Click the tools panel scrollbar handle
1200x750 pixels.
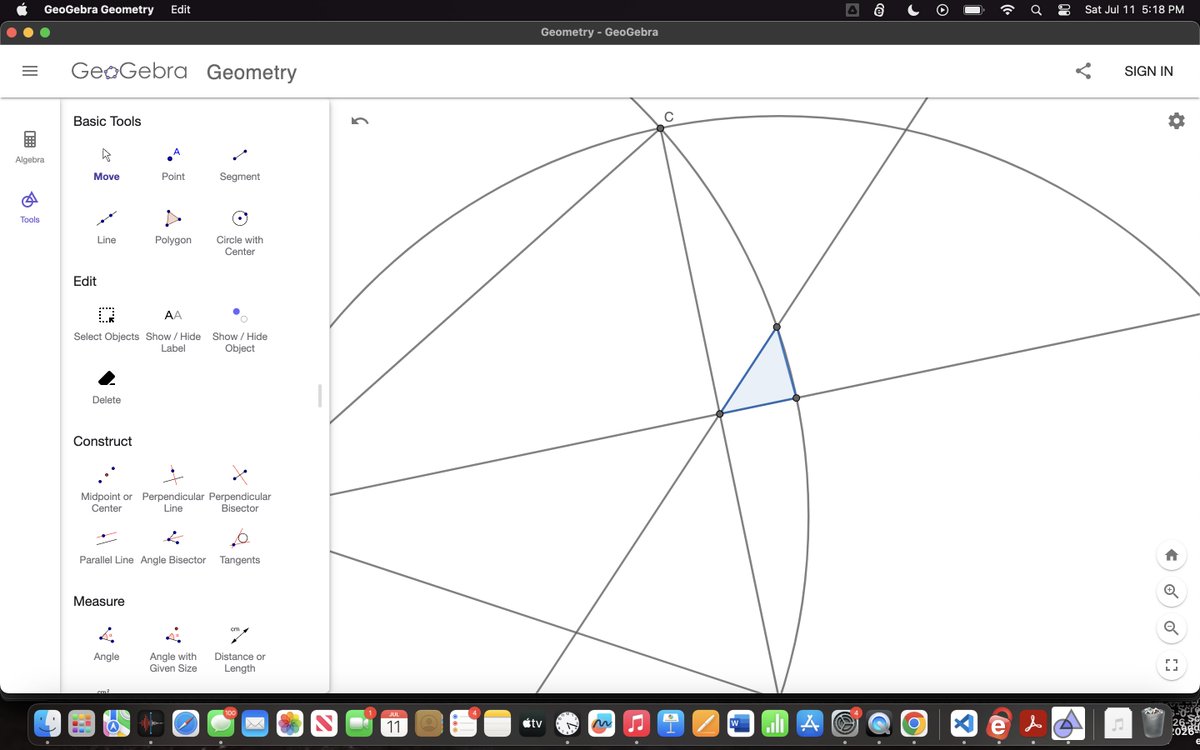point(320,395)
